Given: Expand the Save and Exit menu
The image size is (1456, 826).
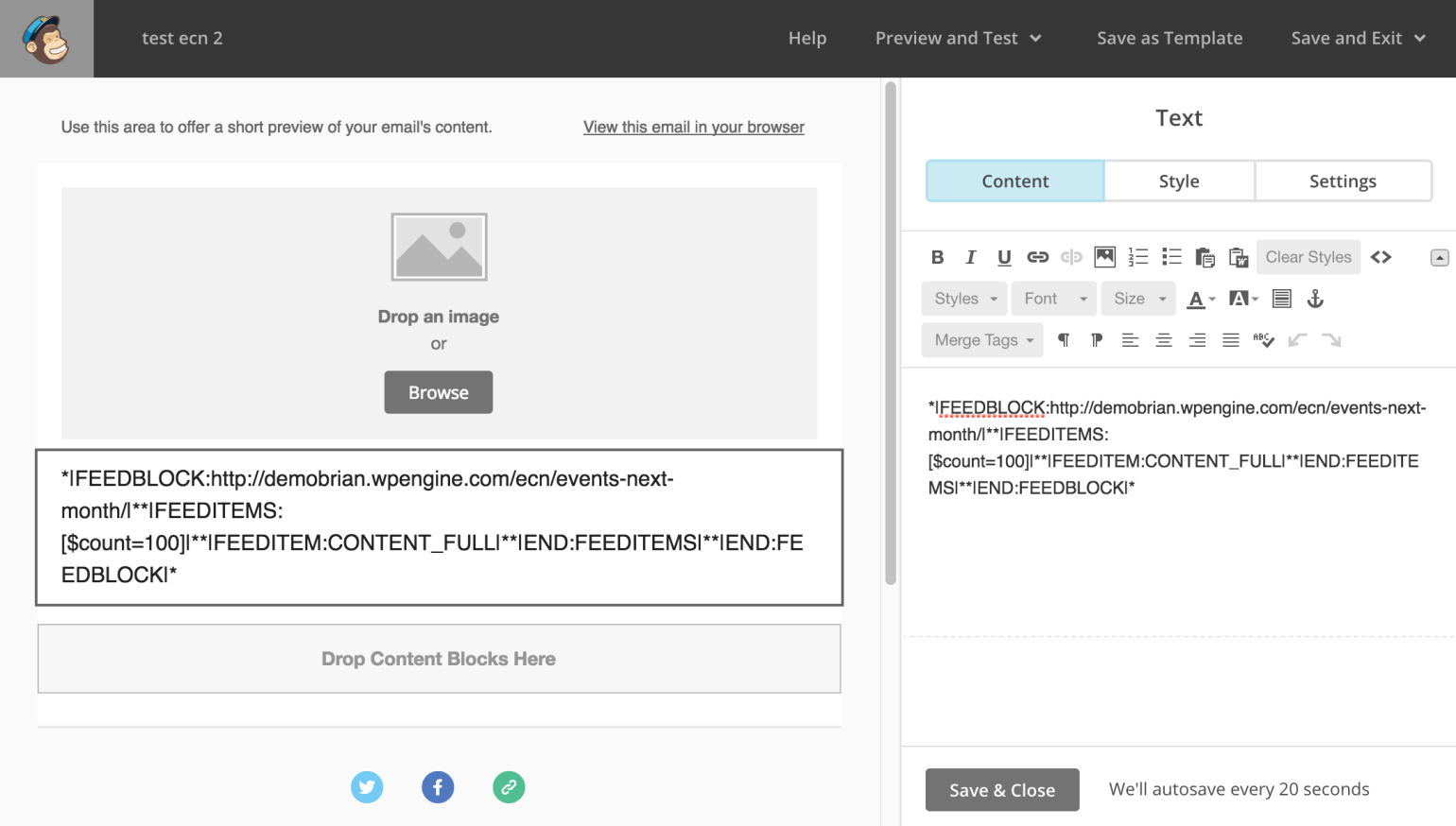Looking at the screenshot, I should 1358,39.
